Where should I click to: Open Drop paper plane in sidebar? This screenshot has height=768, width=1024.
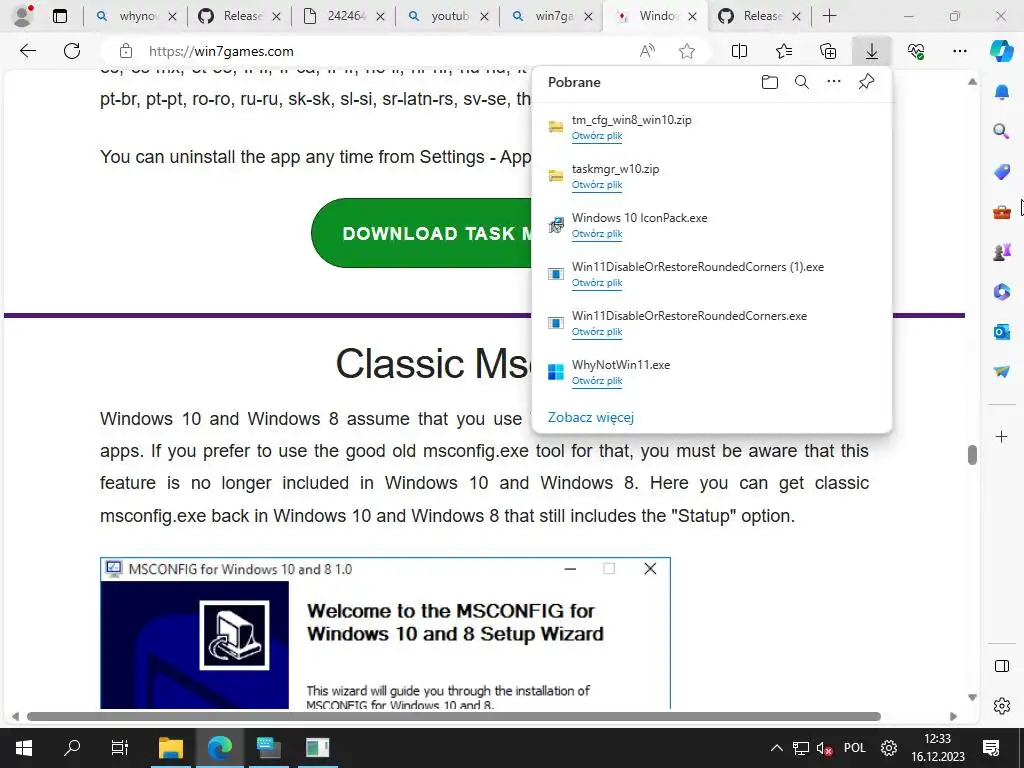(1001, 372)
